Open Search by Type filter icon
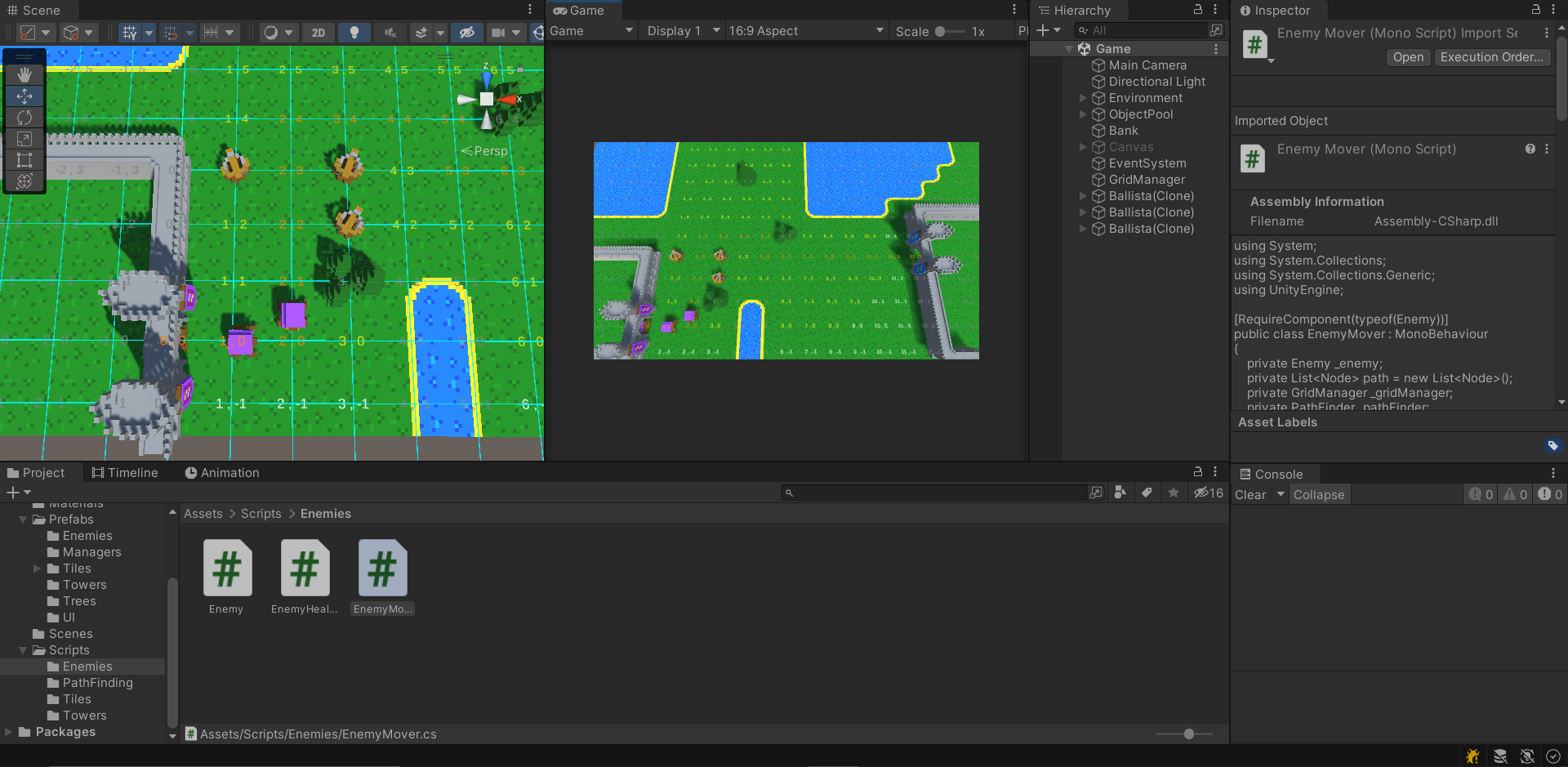Image resolution: width=1568 pixels, height=767 pixels. tap(1120, 493)
